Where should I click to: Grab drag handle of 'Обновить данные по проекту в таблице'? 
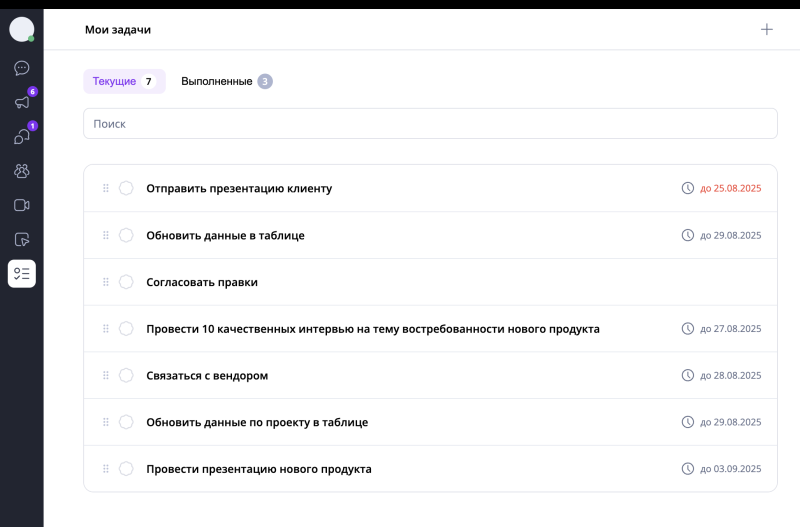click(x=106, y=422)
